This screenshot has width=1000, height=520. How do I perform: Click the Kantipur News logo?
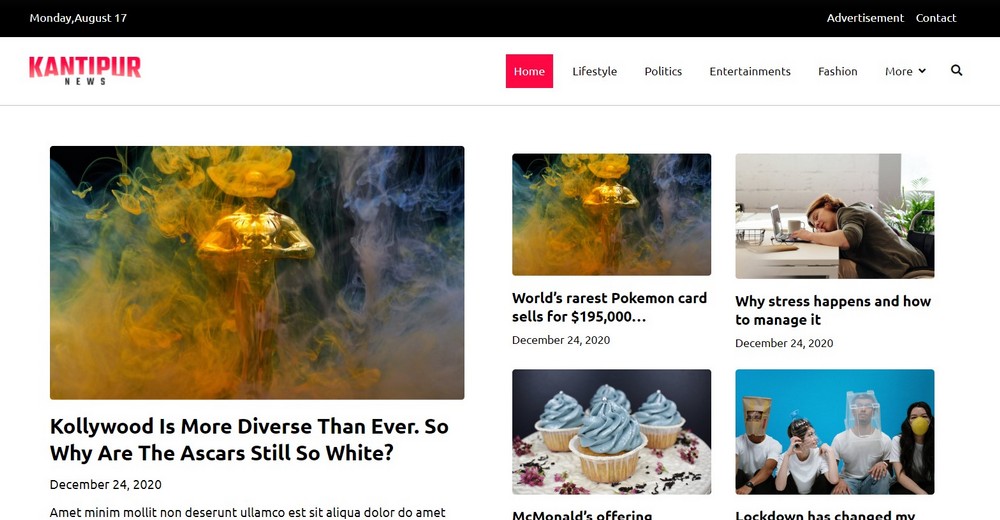pyautogui.click(x=85, y=70)
